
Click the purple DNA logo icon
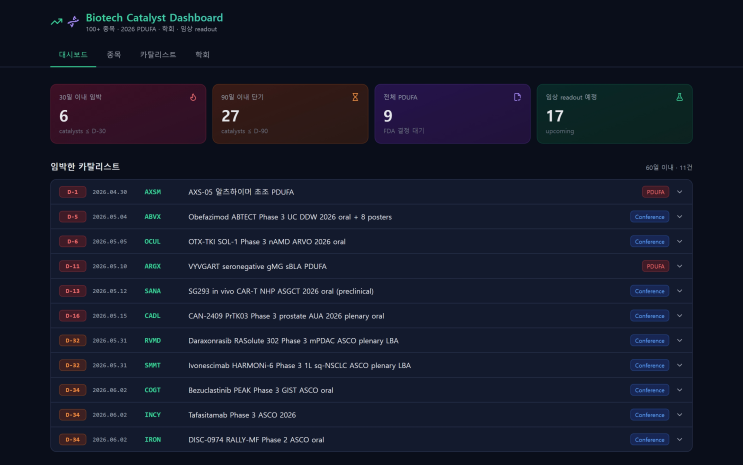[73, 21]
